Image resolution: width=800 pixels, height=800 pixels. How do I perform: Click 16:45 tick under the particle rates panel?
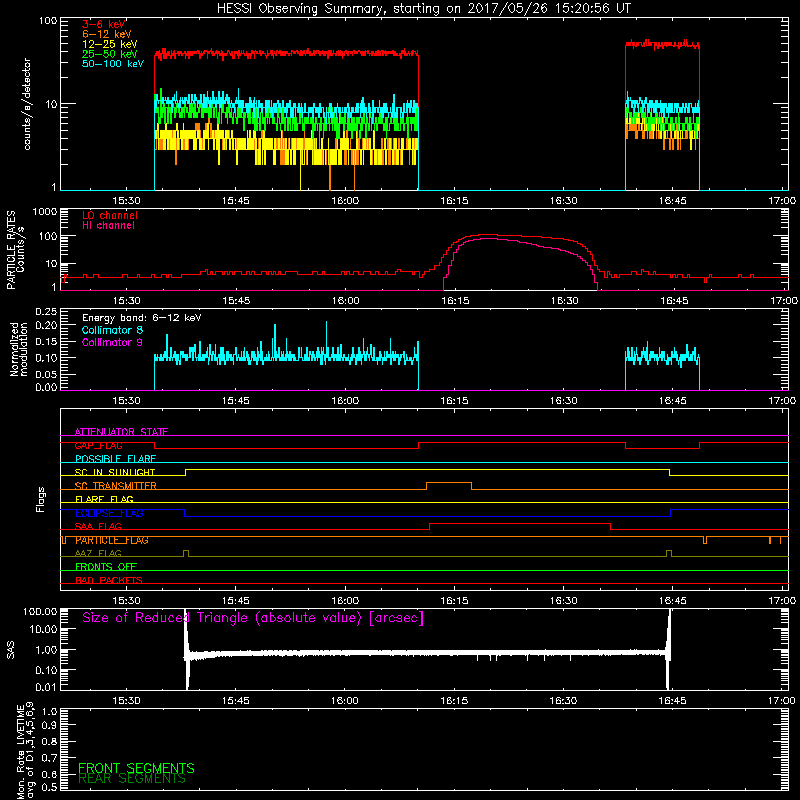[673, 301]
